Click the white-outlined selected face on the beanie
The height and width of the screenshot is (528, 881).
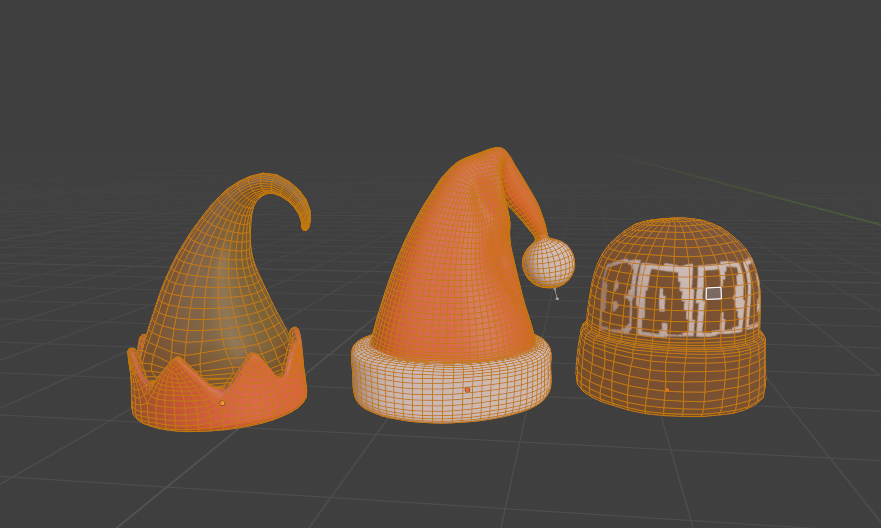click(714, 293)
